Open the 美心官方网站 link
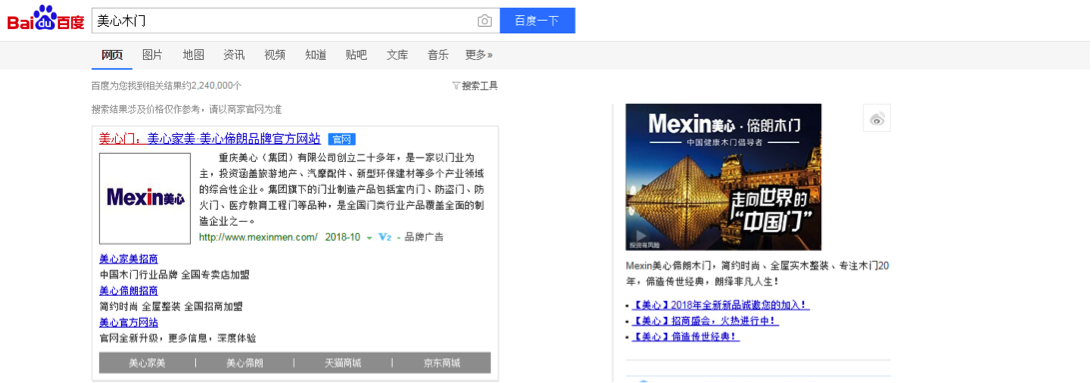Image resolution: width=1091 pixels, height=383 pixels. [129, 322]
